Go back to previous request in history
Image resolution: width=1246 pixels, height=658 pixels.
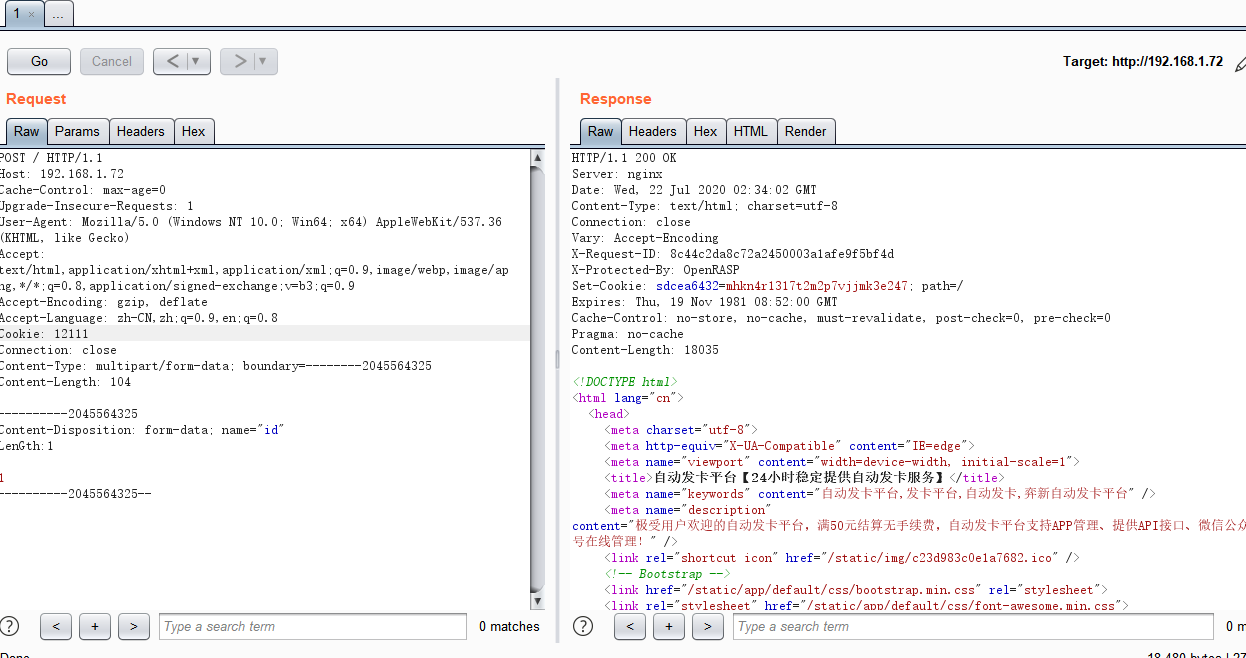click(171, 61)
